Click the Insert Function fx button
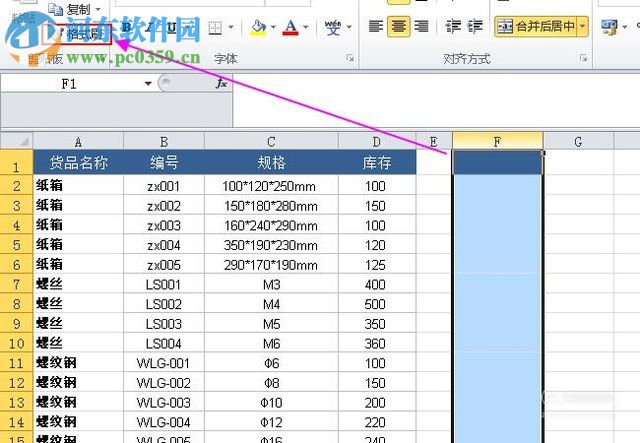Viewport: 640px width, 443px height. tap(222, 83)
